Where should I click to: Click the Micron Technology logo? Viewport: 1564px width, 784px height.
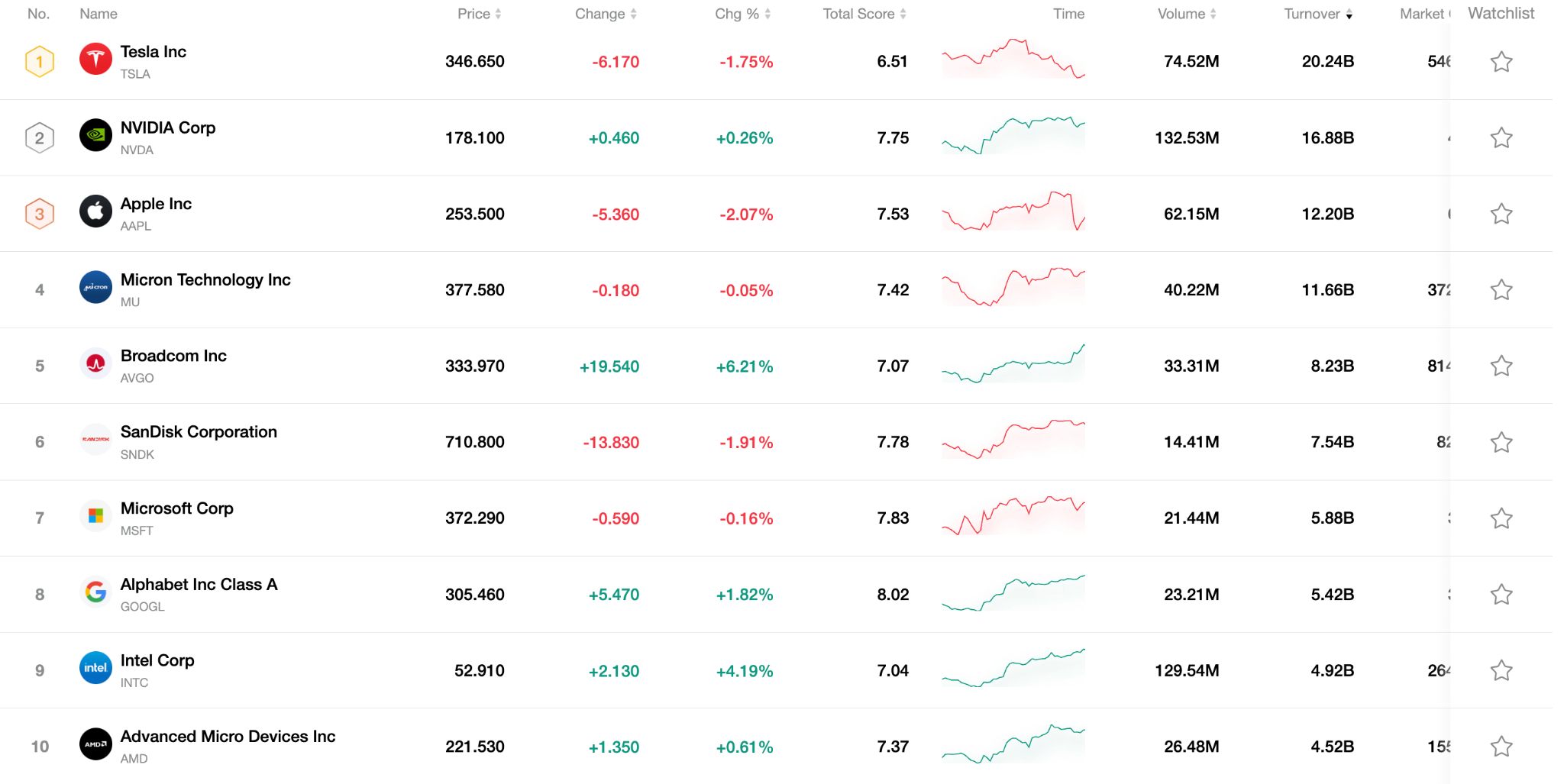(x=95, y=289)
